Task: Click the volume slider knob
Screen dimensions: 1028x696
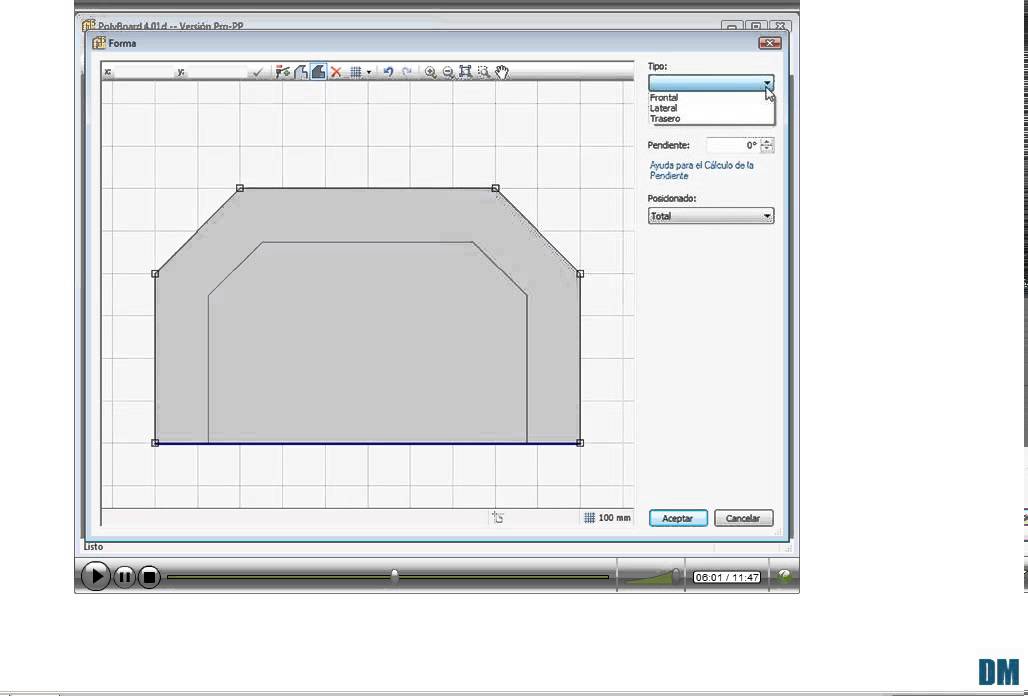Action: [676, 575]
